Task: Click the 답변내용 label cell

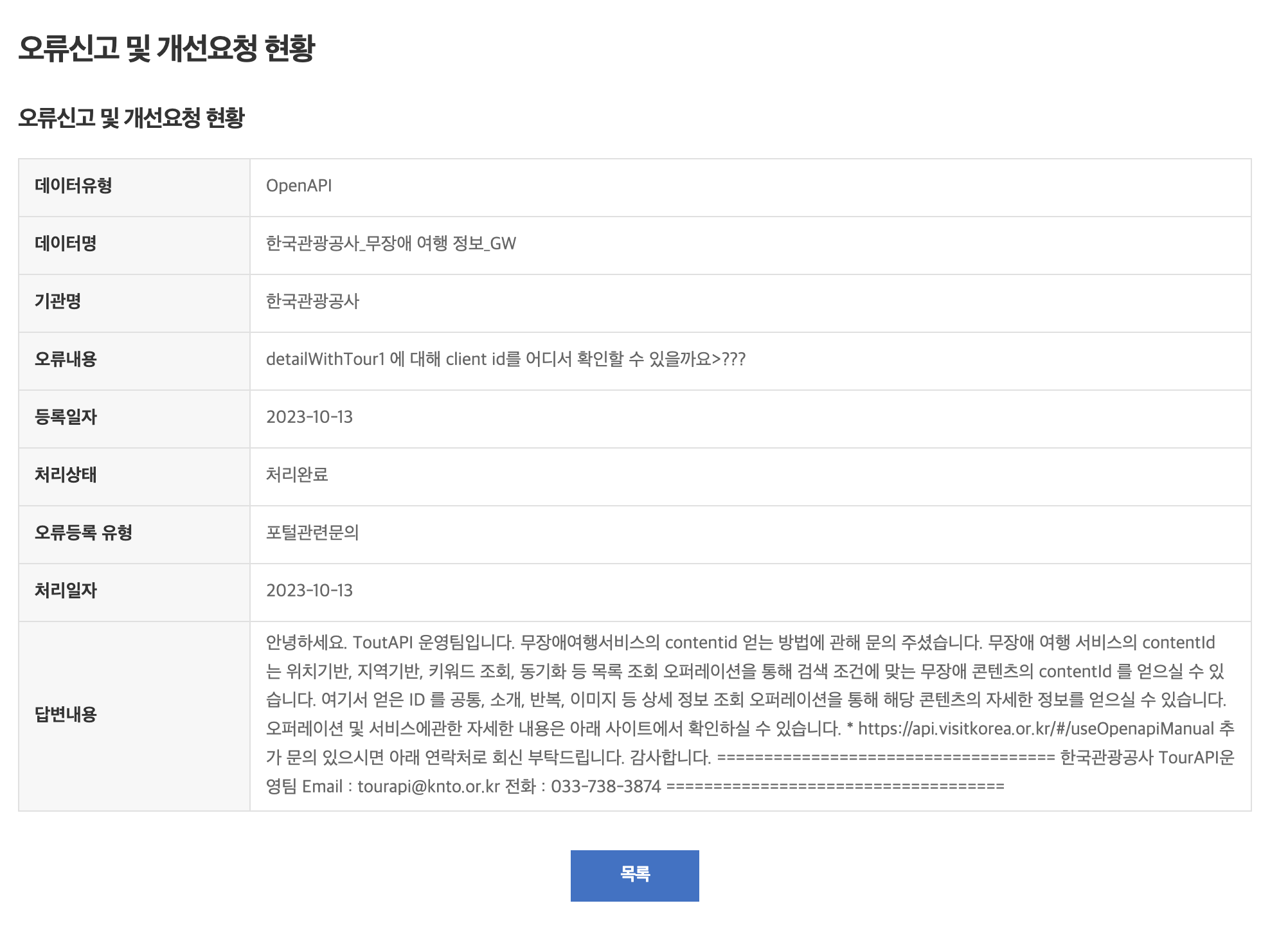Action: click(x=134, y=716)
